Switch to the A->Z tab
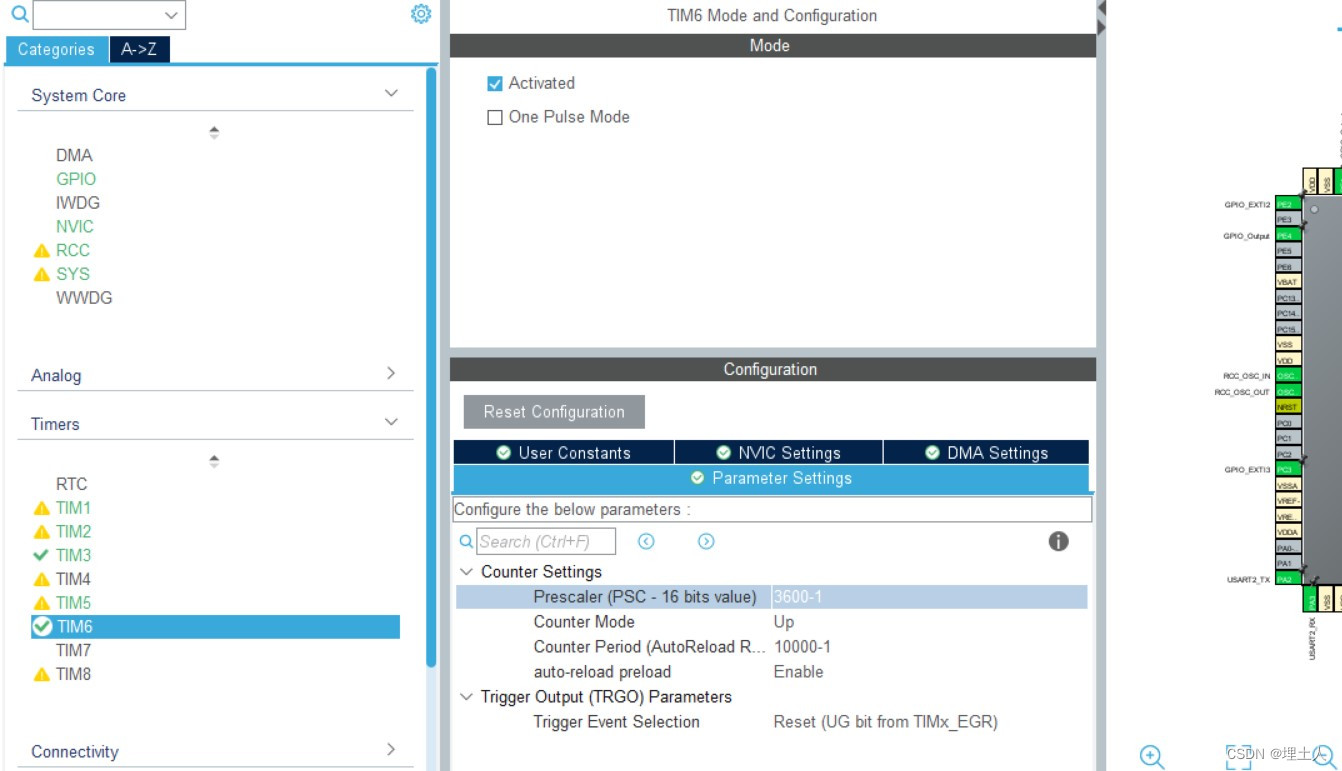The width and height of the screenshot is (1342, 771). tap(139, 49)
